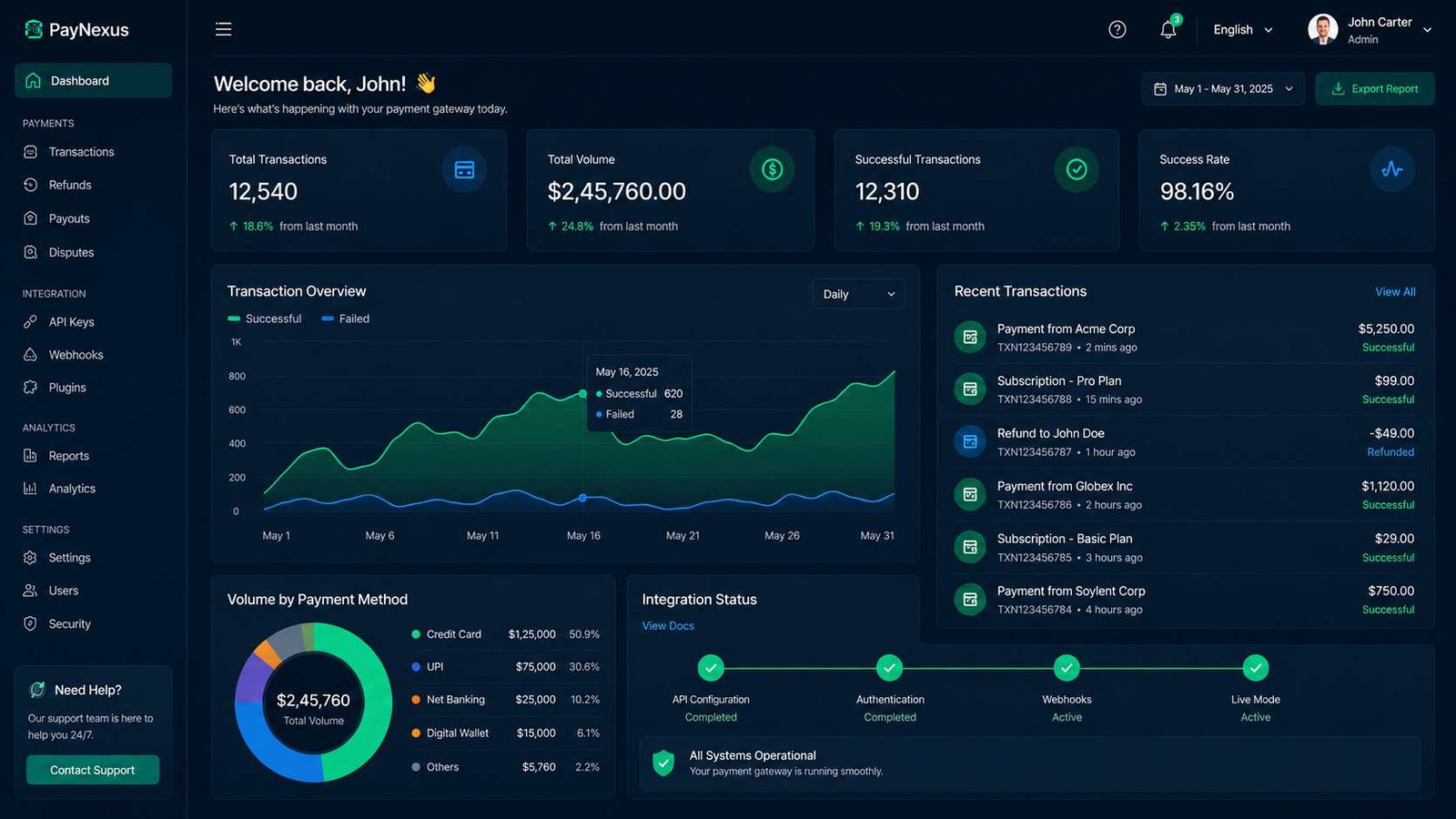Click the Authentication completed check icon
Screen dimensions: 1456x819
(x=889, y=668)
